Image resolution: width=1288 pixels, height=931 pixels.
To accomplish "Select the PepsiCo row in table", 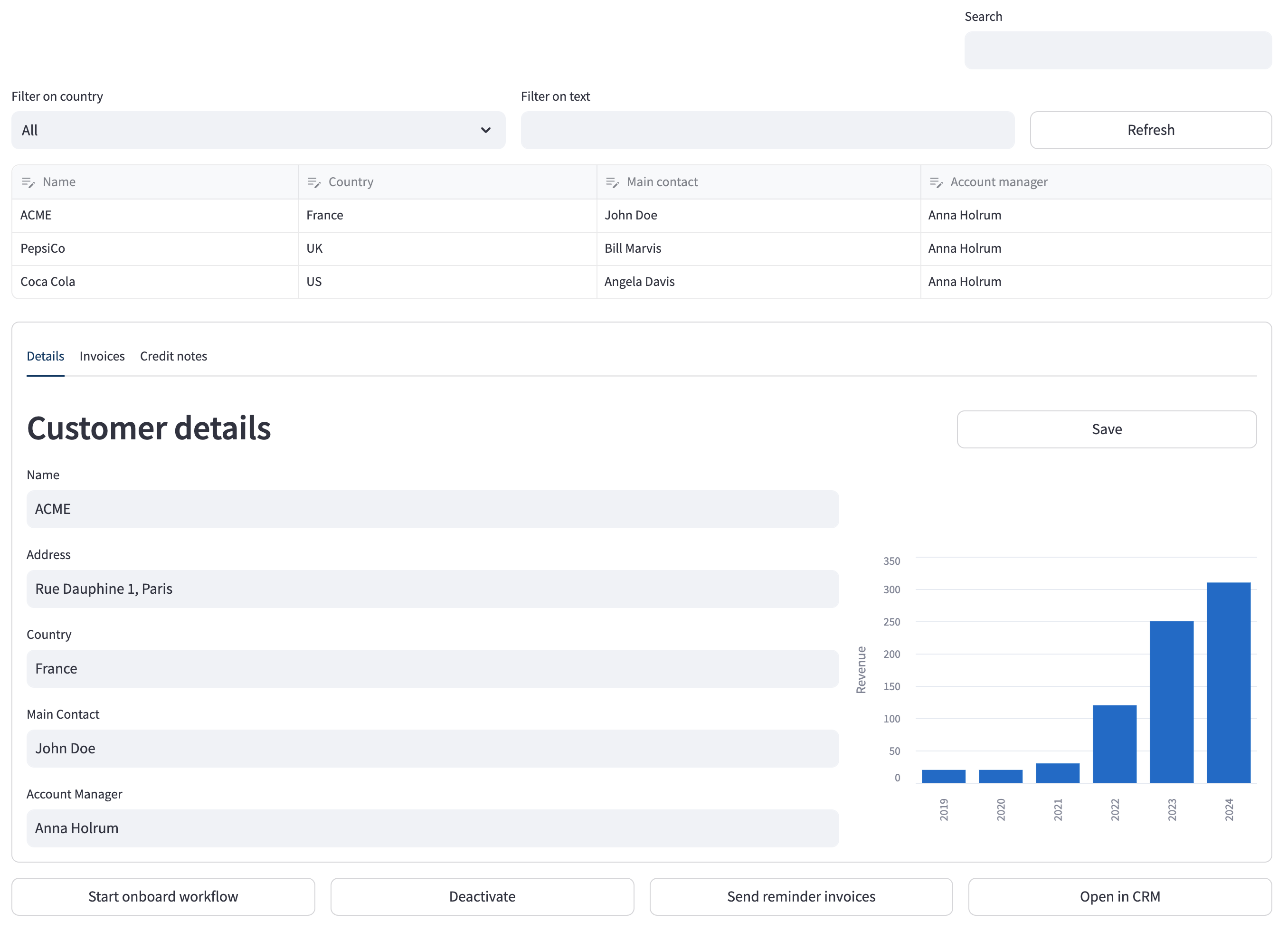I will coord(642,249).
